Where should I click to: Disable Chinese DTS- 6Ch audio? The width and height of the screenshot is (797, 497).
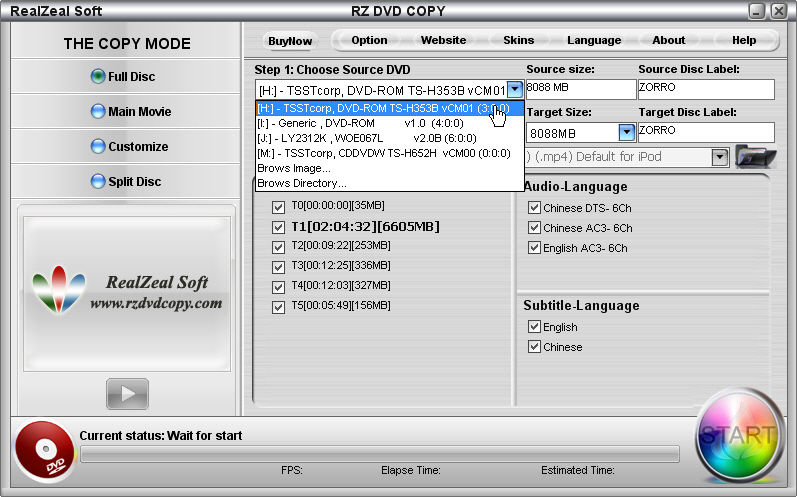534,208
